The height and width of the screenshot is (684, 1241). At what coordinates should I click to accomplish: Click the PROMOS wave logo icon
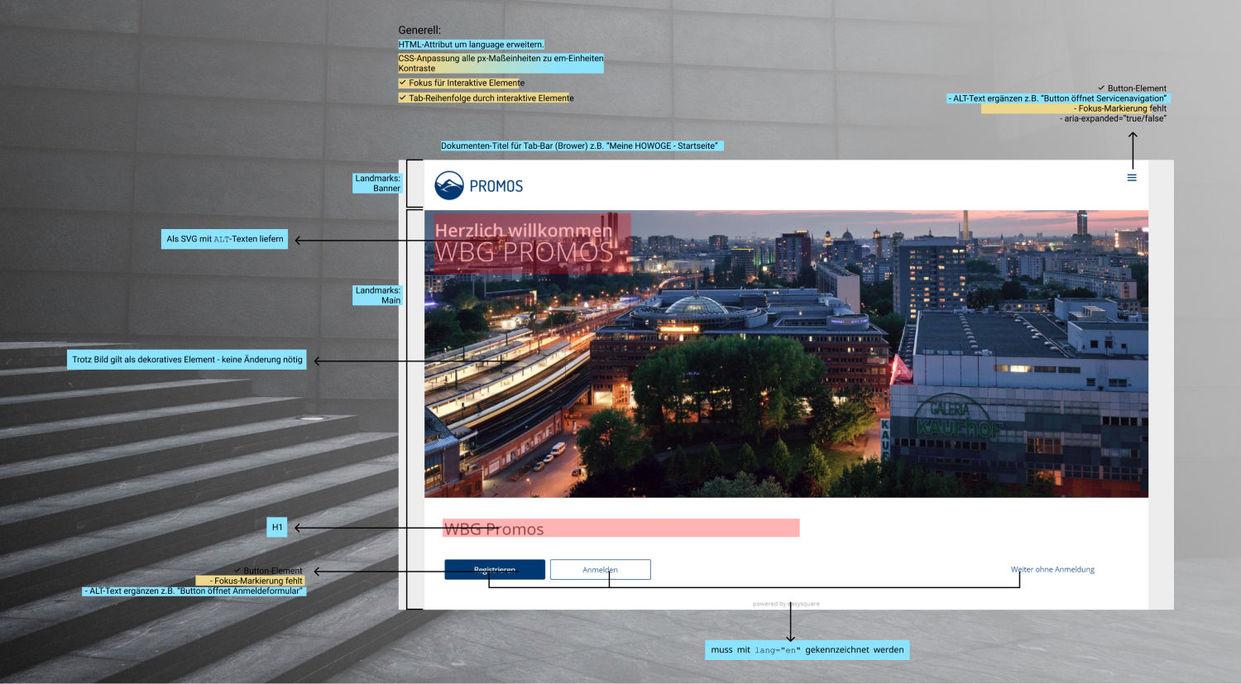click(x=447, y=185)
